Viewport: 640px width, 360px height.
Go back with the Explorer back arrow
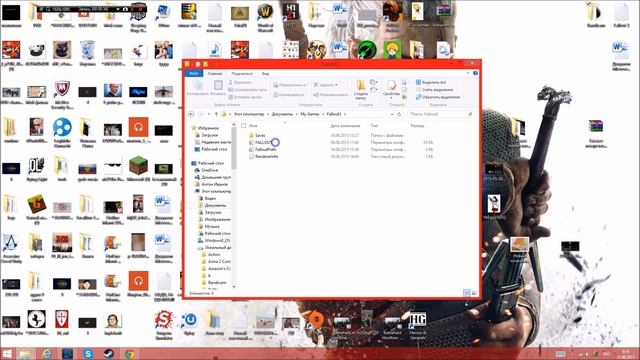[x=191, y=114]
